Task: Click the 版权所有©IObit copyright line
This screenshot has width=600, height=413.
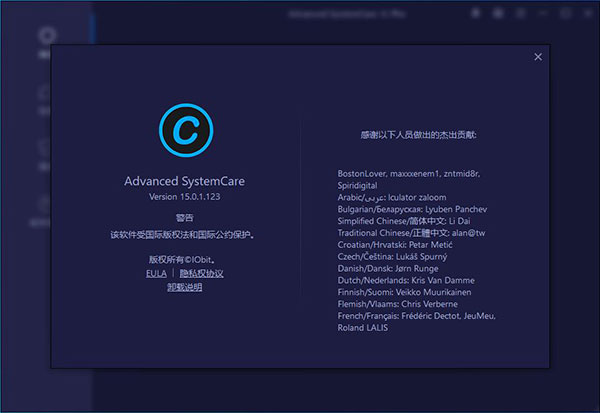Action: click(184, 259)
